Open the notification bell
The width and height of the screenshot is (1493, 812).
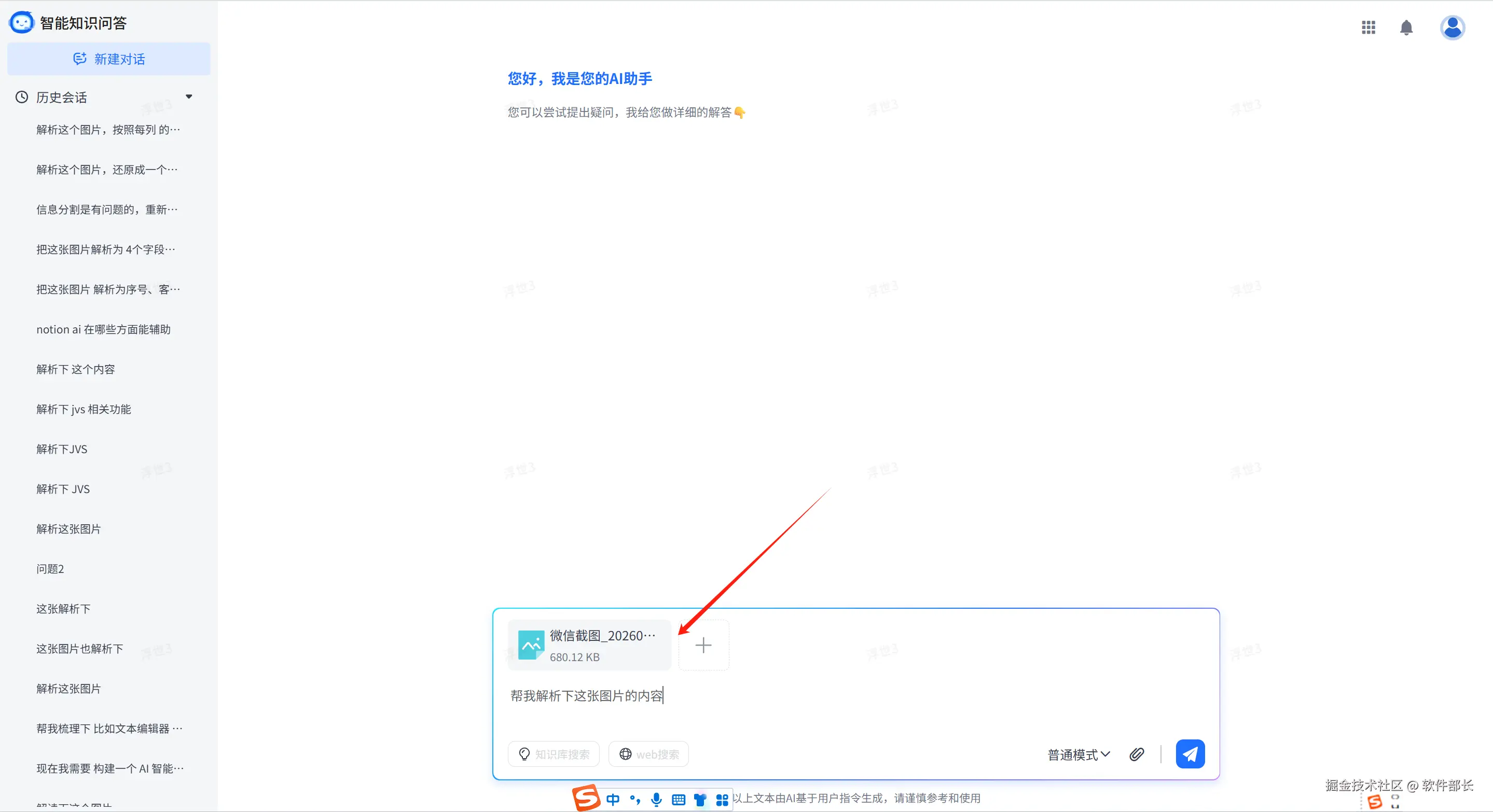1406,27
